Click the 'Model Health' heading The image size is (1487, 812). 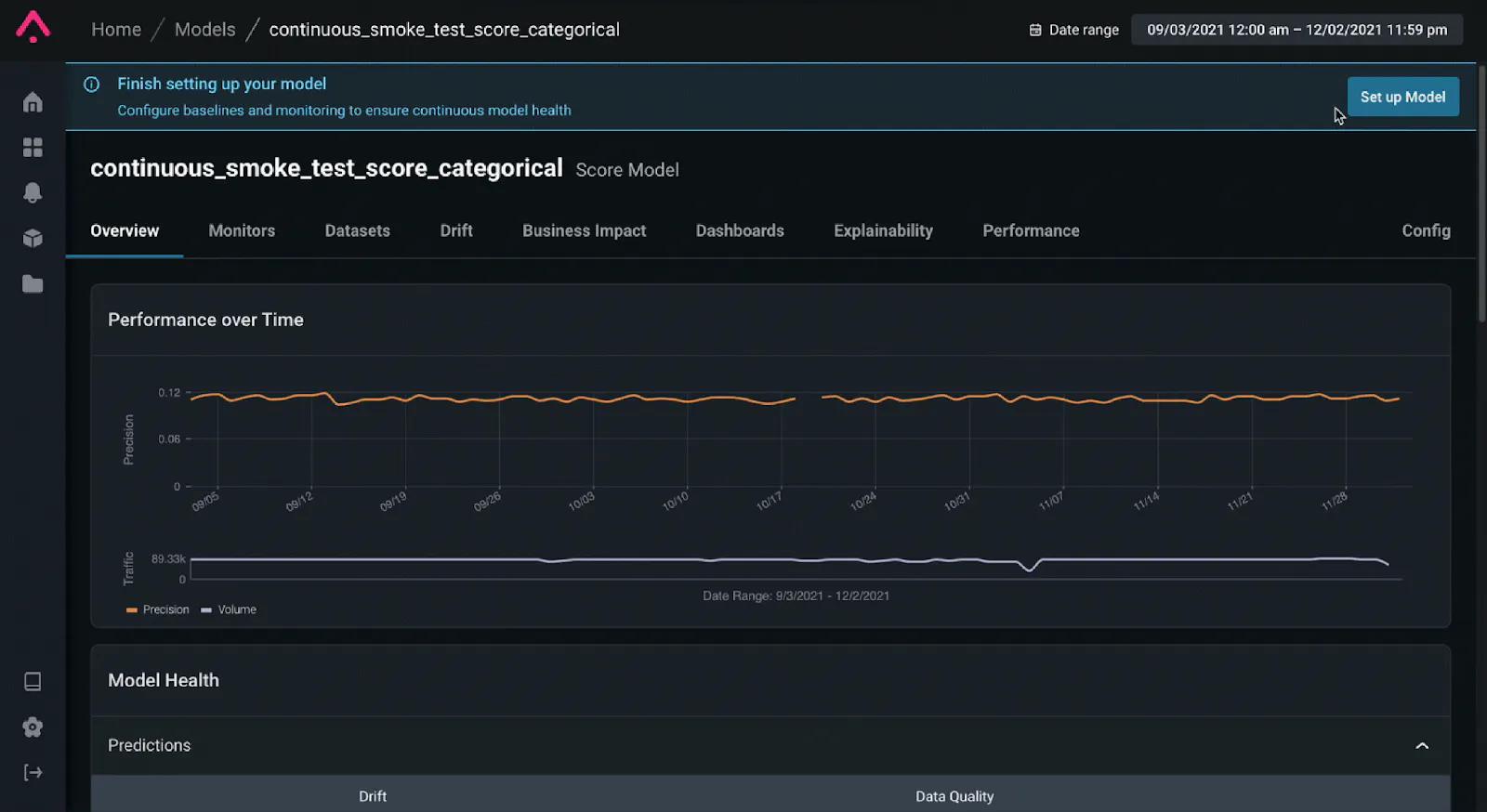point(164,680)
